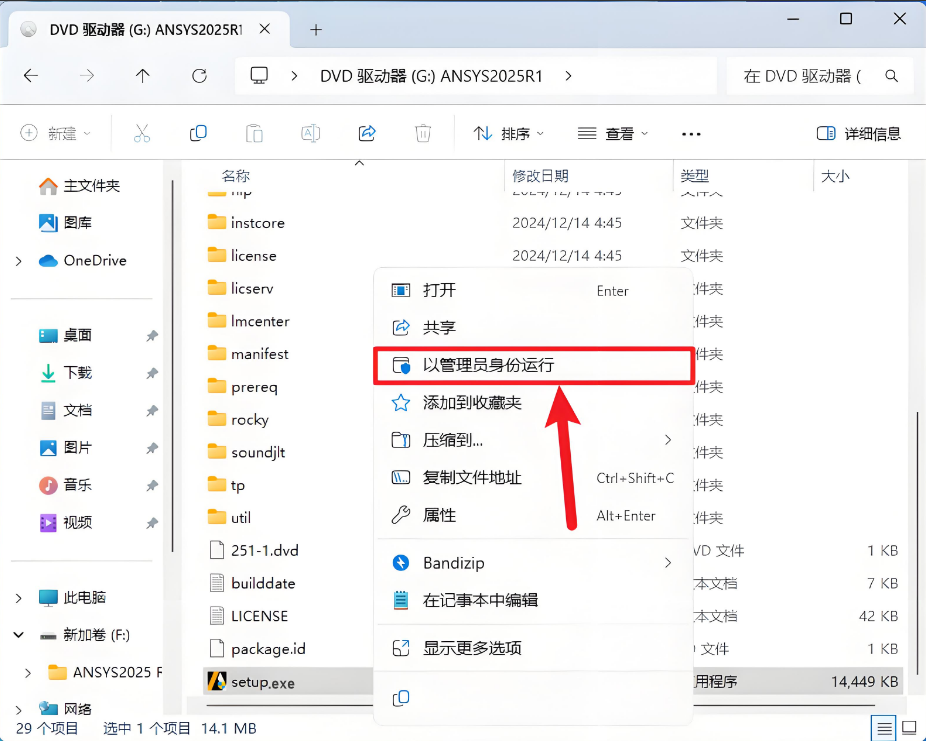Open the three-dots more options menu
Image resolution: width=926 pixels, height=741 pixels.
point(691,135)
